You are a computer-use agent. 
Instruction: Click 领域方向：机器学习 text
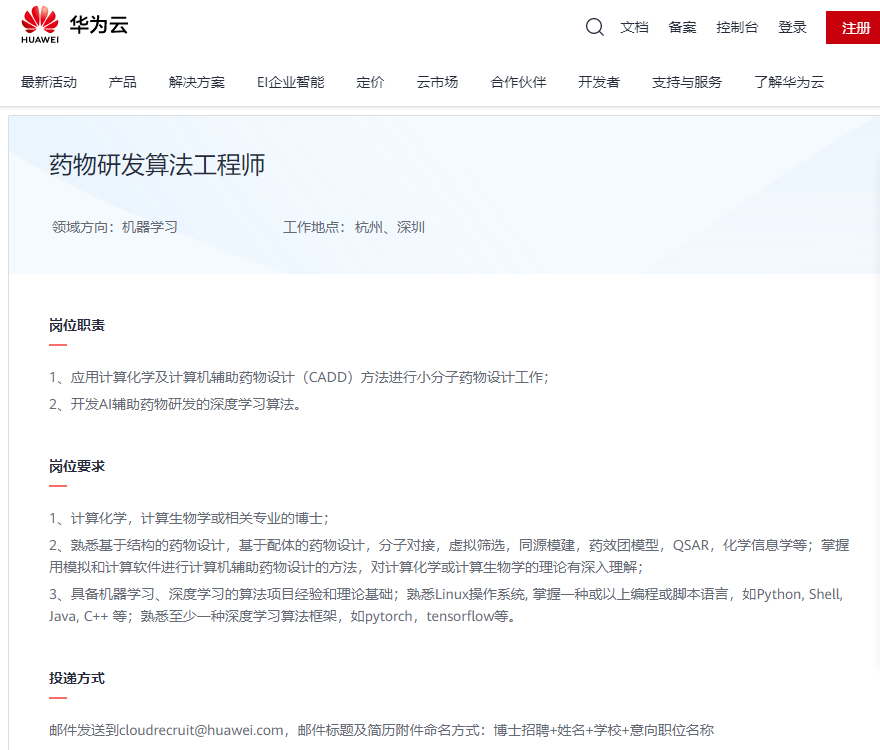[x=114, y=227]
